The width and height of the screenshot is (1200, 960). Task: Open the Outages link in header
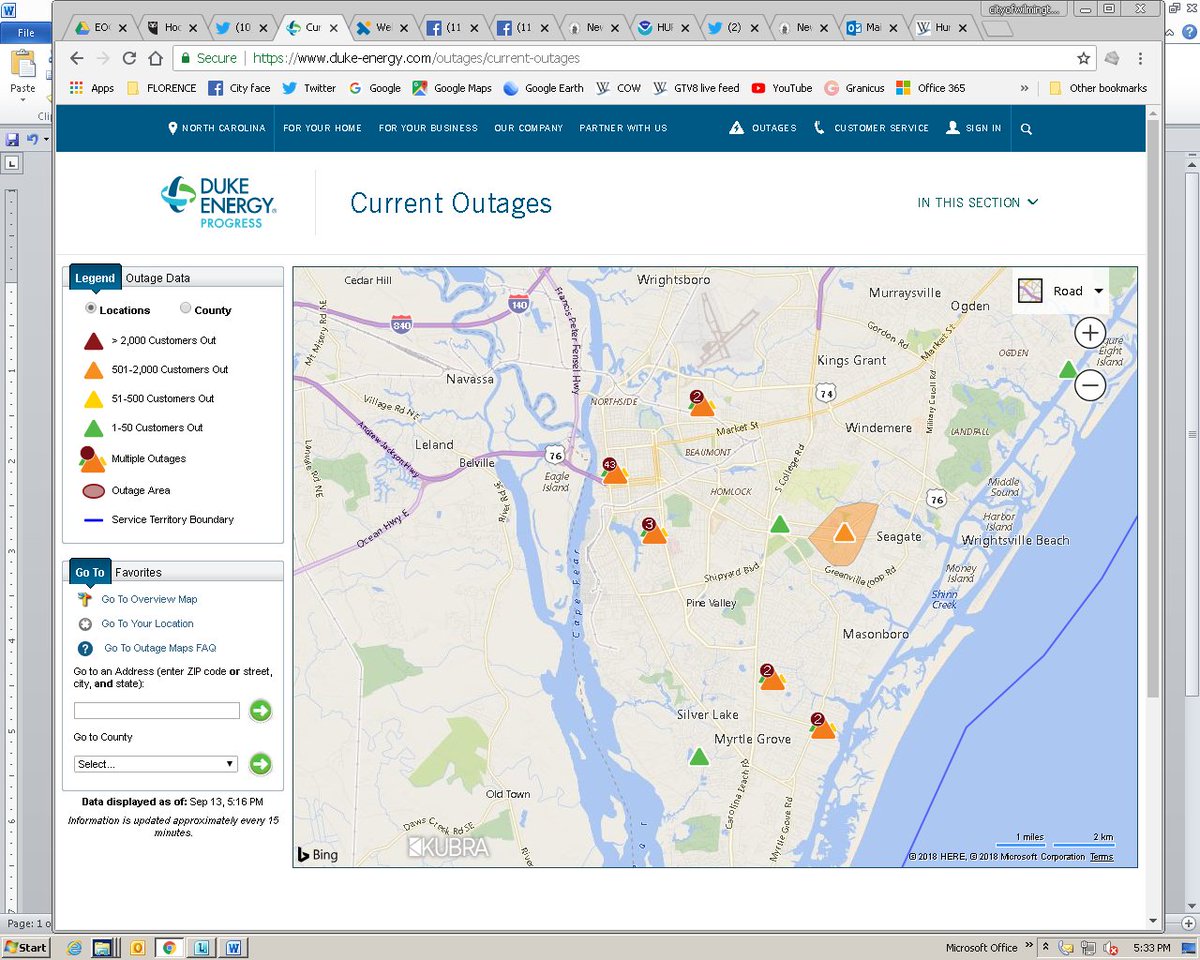click(x=763, y=128)
